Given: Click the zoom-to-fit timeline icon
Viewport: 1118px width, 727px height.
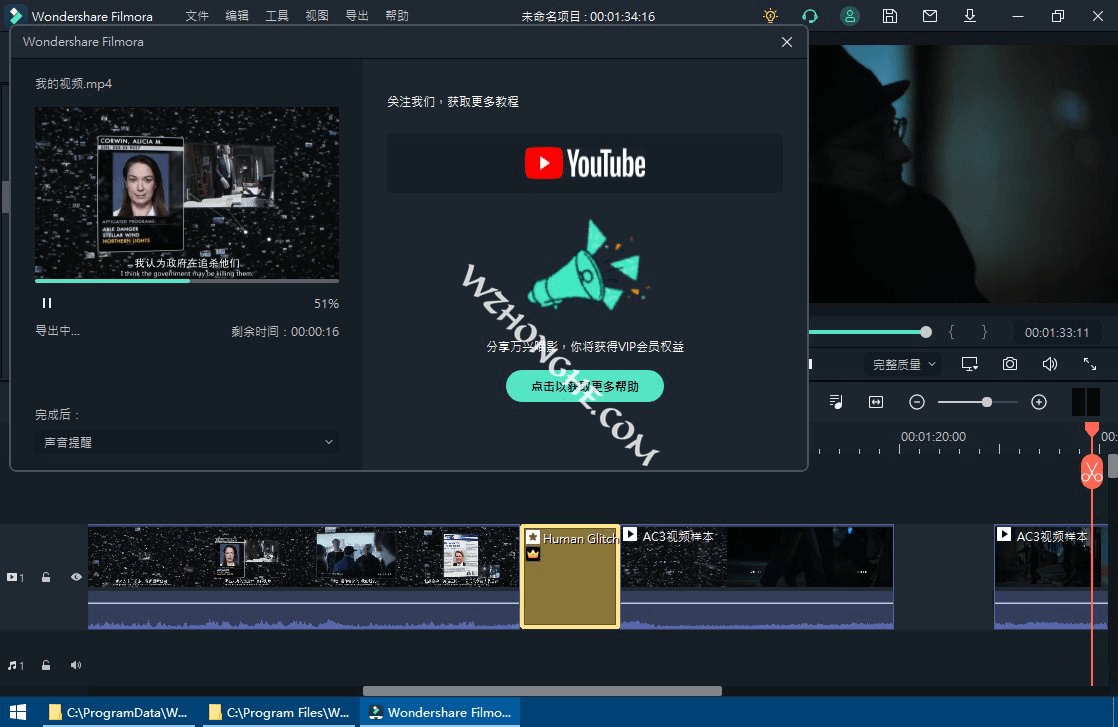Looking at the screenshot, I should tap(875, 401).
